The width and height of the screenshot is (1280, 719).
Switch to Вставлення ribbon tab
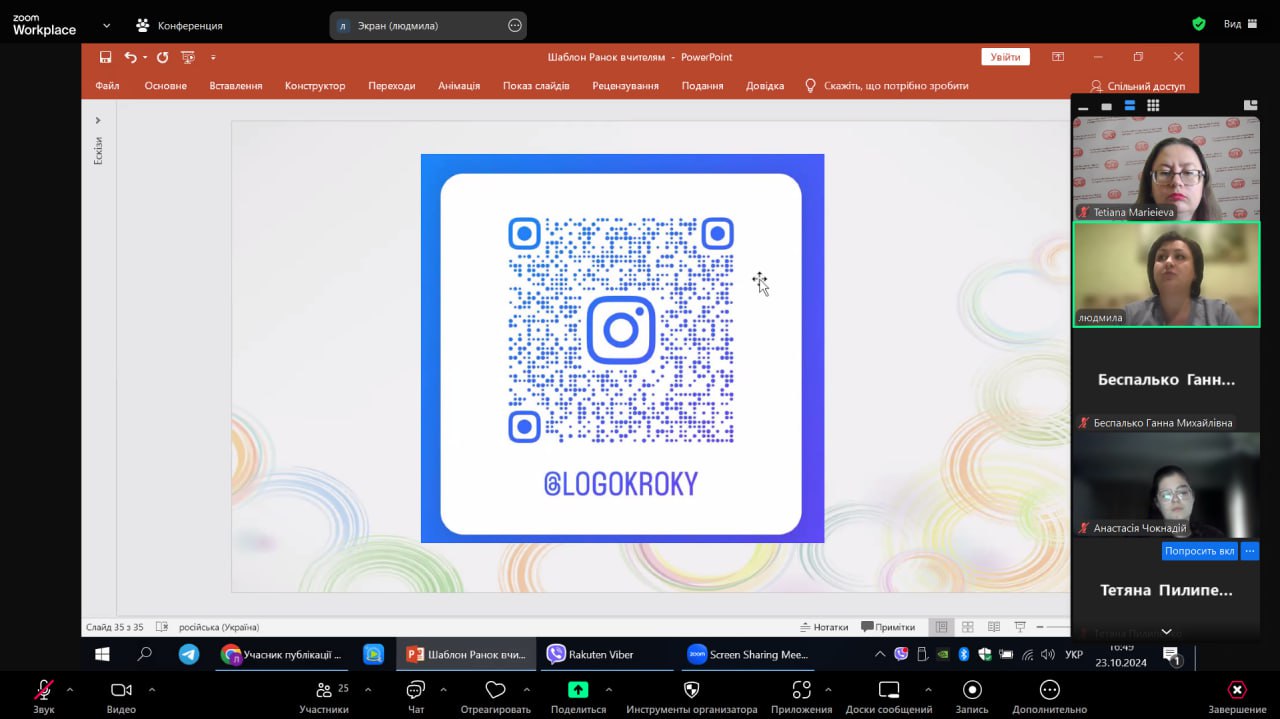pyautogui.click(x=236, y=86)
